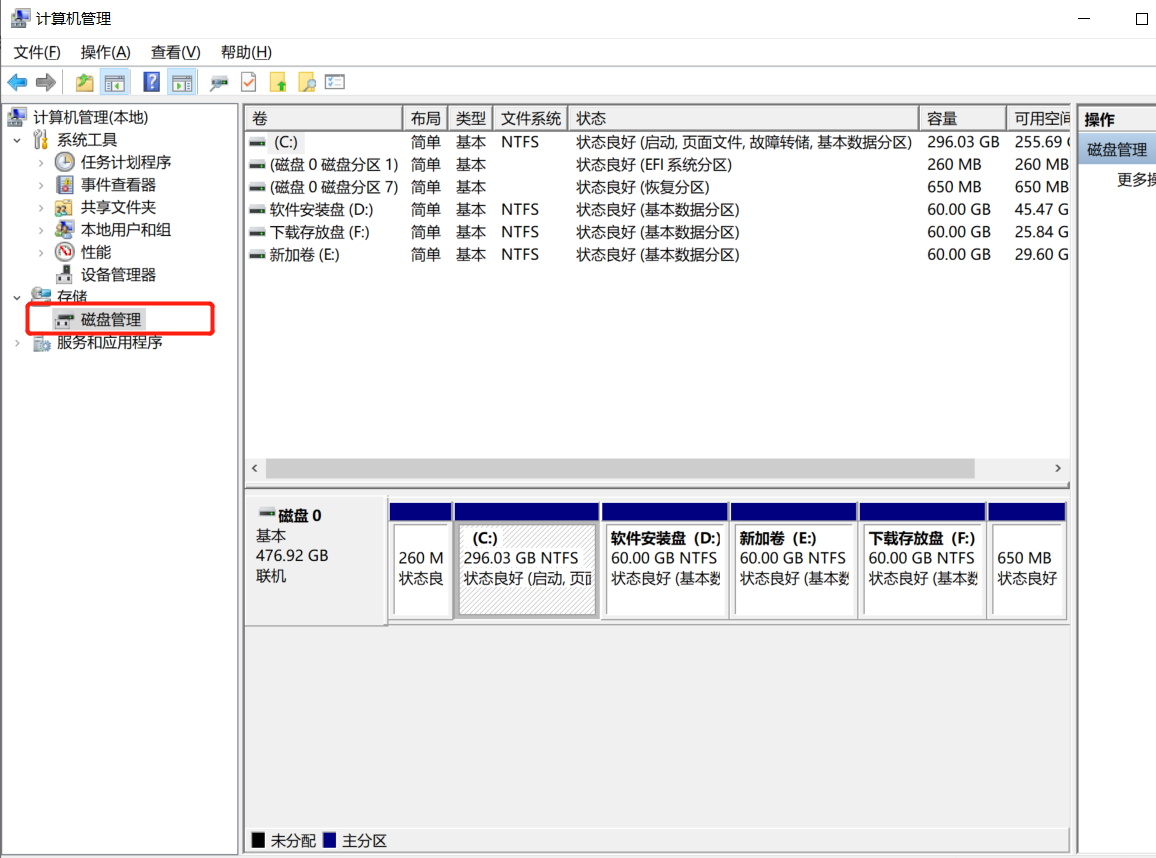Sort by the 卷 column header
This screenshot has width=1156, height=858.
324,118
